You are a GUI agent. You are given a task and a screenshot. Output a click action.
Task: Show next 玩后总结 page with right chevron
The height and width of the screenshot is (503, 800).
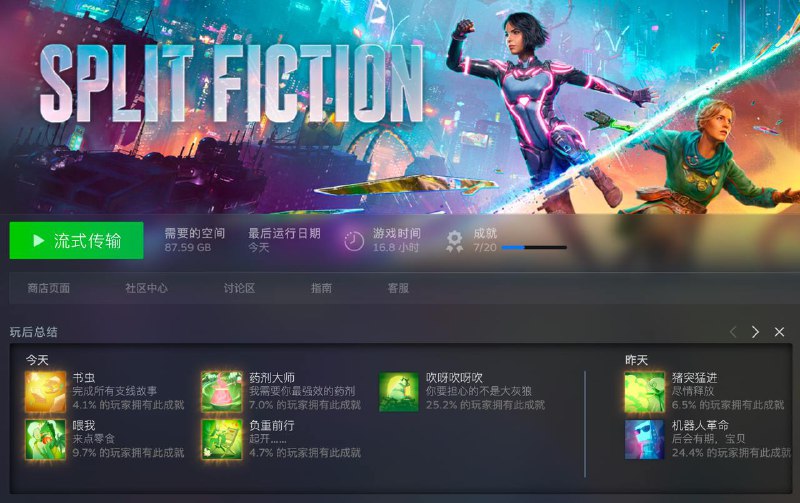[755, 332]
